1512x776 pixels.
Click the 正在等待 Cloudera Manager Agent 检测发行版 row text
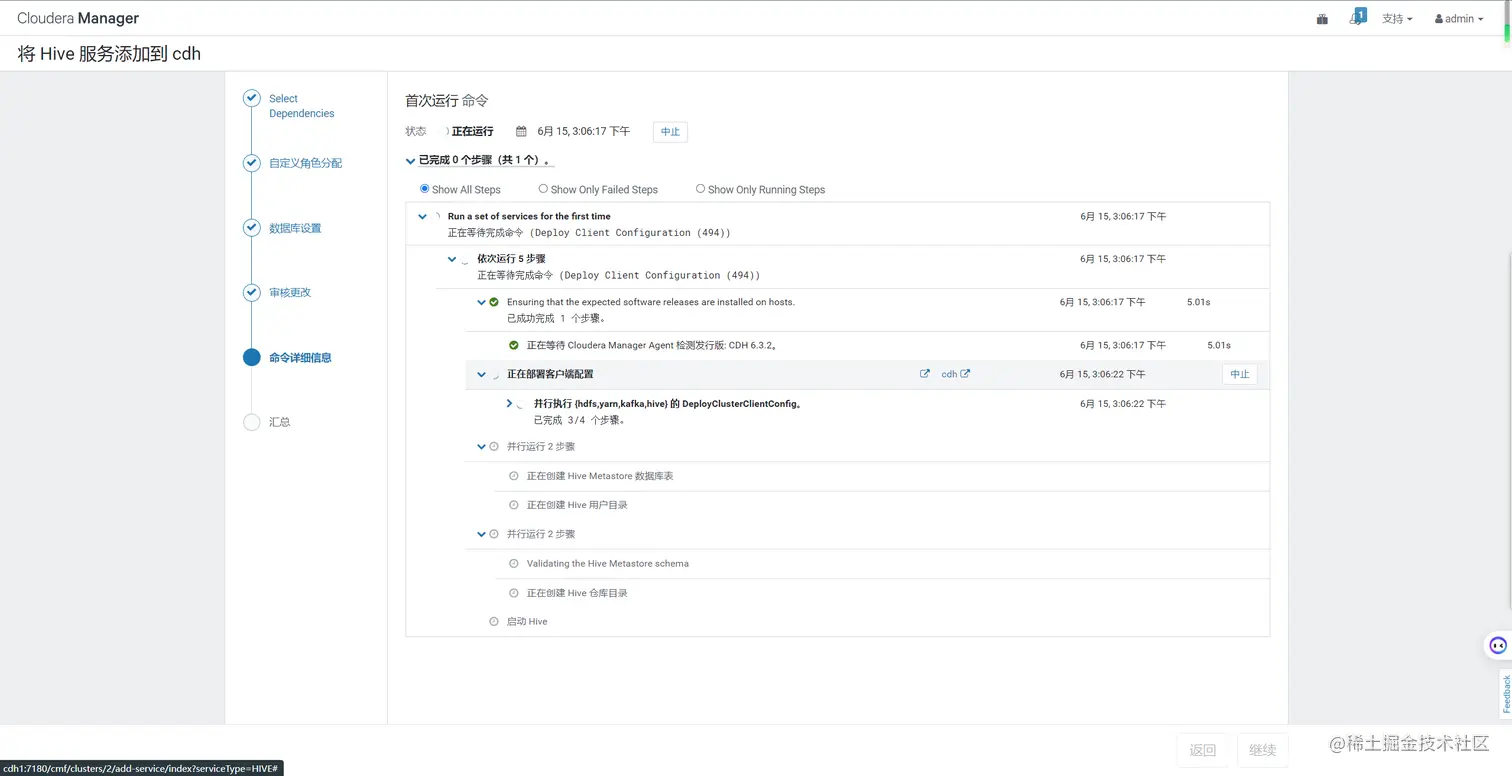coord(652,345)
